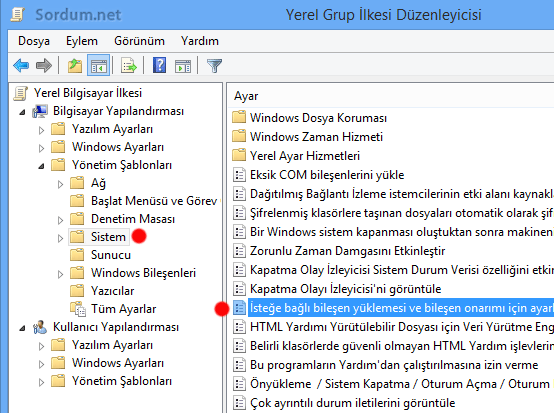Viewport: 554px width, 413px height.
Task: Open the Yardım menu
Action: pyautogui.click(x=200, y=41)
